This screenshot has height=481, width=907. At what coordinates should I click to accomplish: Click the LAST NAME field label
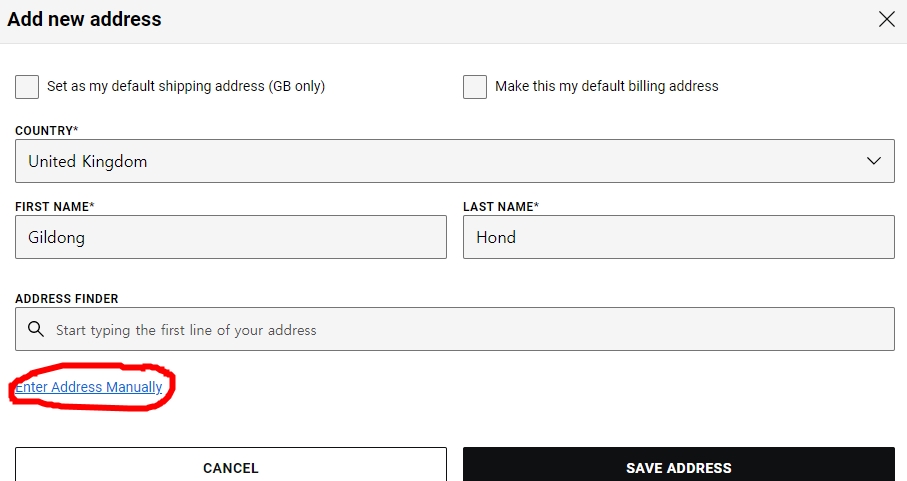501,206
